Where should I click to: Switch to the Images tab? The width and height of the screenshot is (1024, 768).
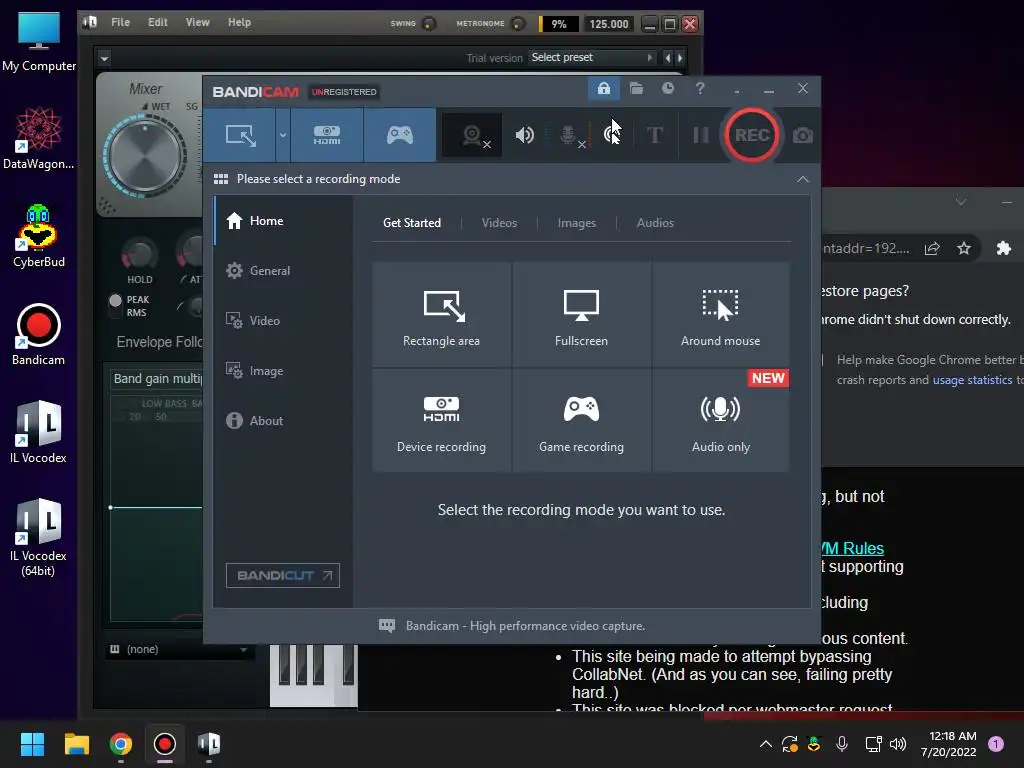point(577,223)
